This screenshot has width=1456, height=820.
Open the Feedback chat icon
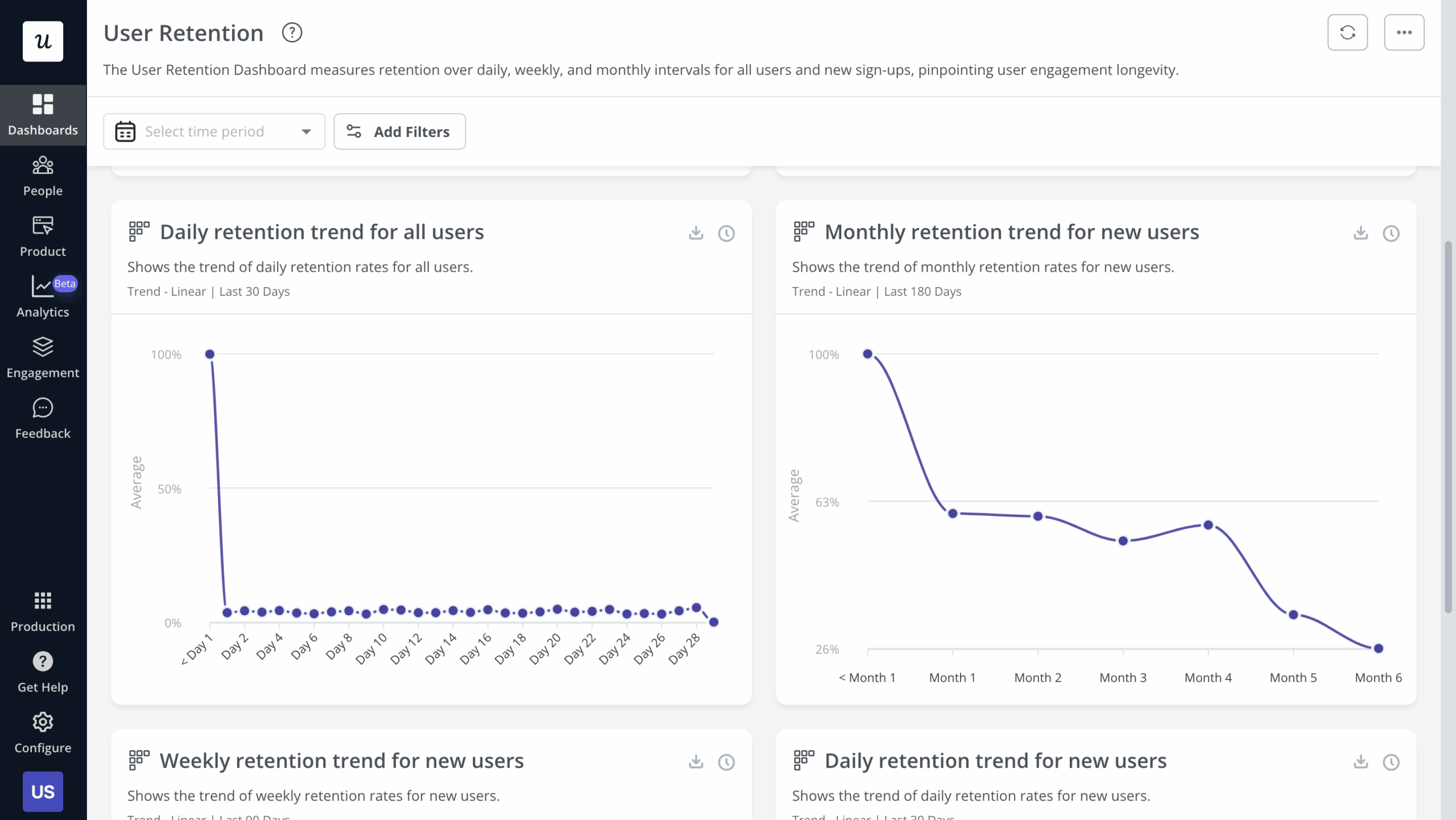pyautogui.click(x=43, y=417)
